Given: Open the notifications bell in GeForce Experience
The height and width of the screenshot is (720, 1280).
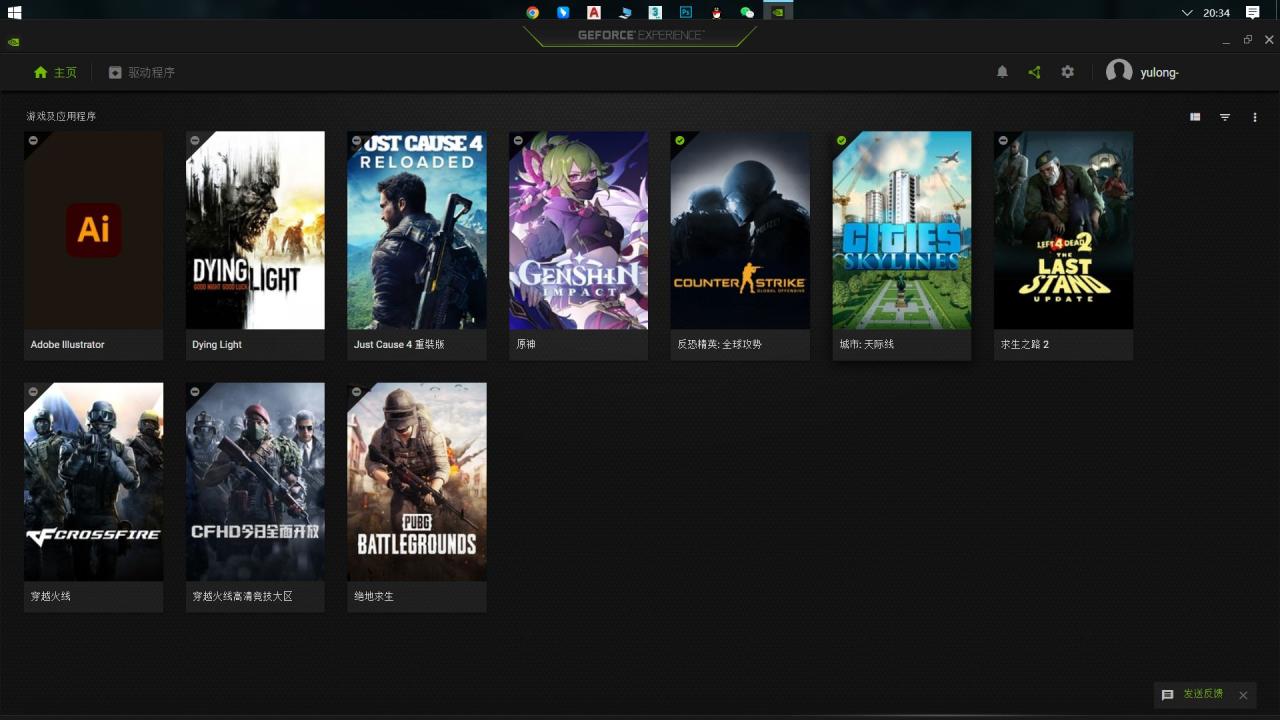Looking at the screenshot, I should click(x=1002, y=72).
